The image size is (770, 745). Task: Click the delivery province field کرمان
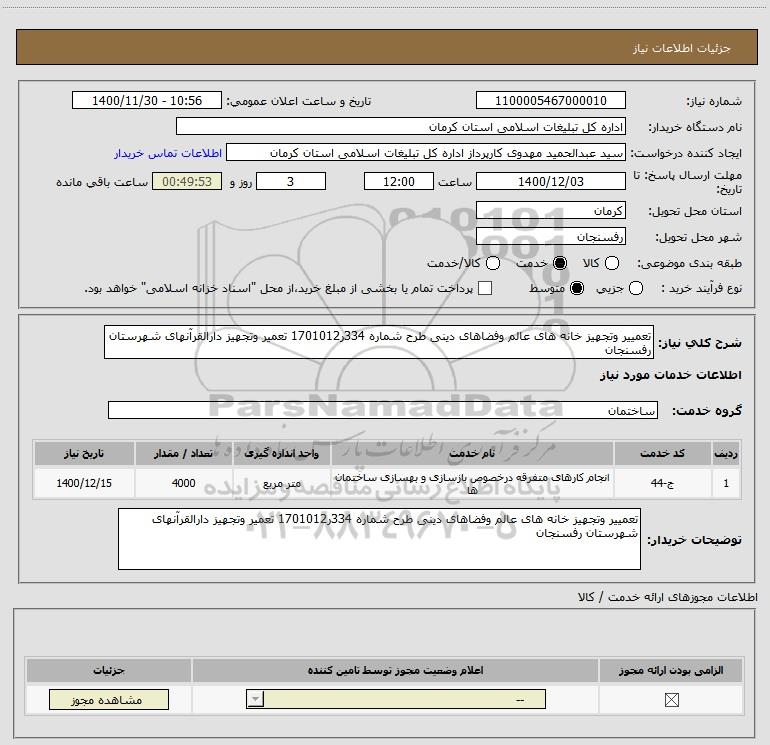[550, 210]
